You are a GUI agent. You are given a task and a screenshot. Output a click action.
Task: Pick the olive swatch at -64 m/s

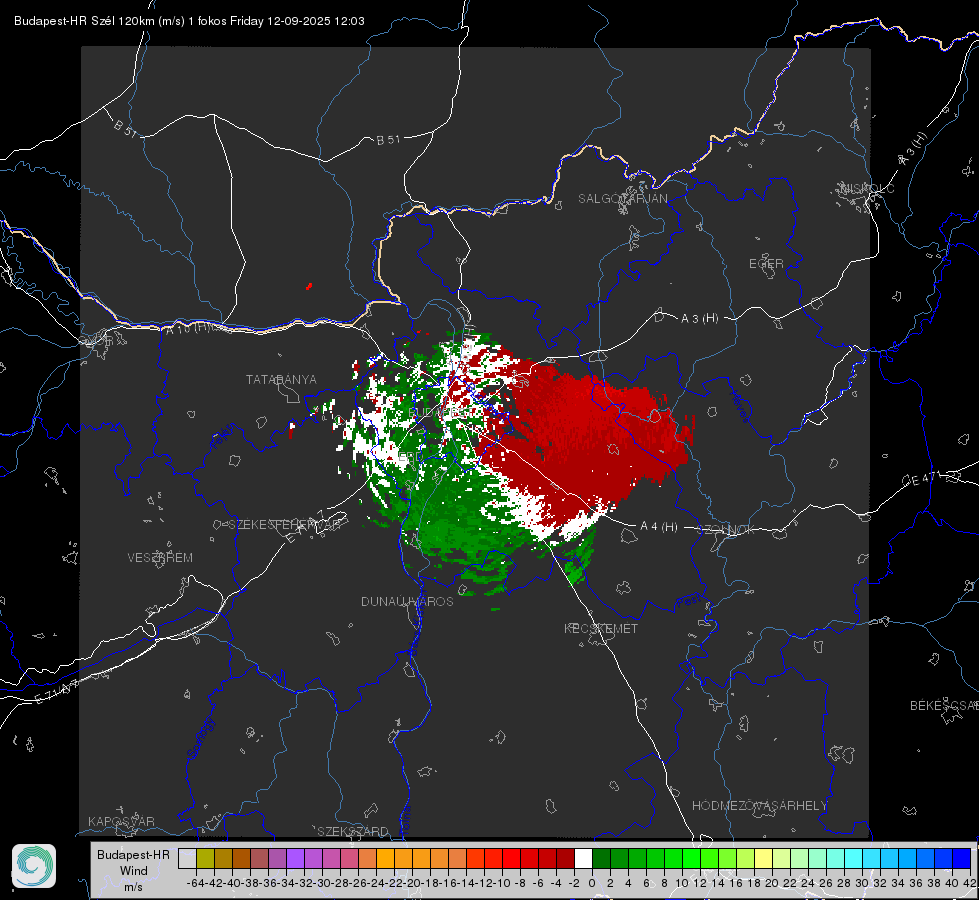point(205,858)
